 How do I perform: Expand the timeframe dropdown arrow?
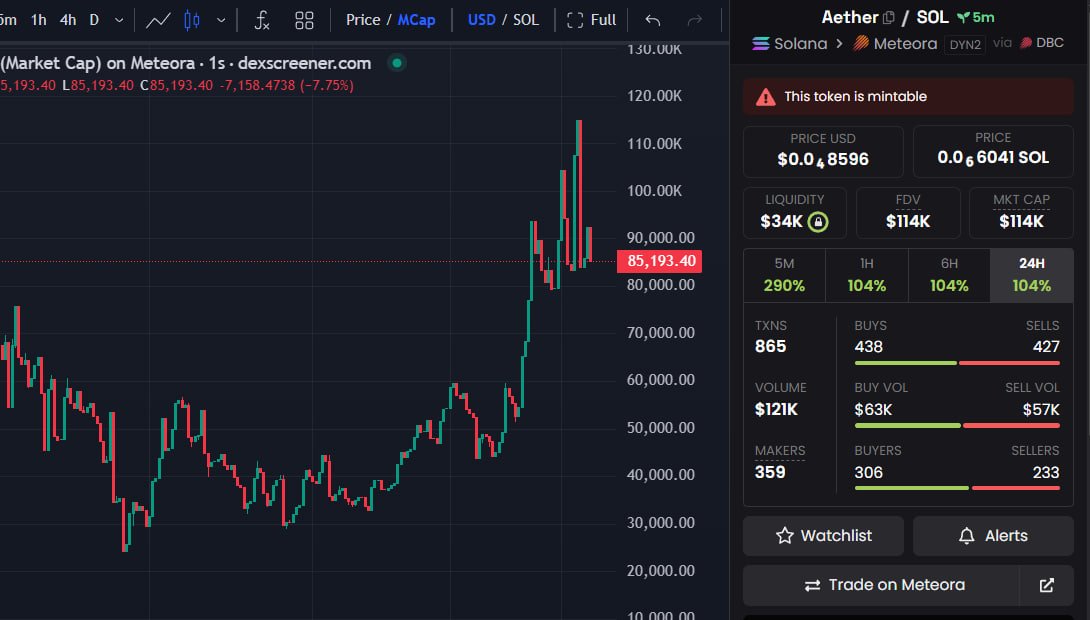coord(119,20)
